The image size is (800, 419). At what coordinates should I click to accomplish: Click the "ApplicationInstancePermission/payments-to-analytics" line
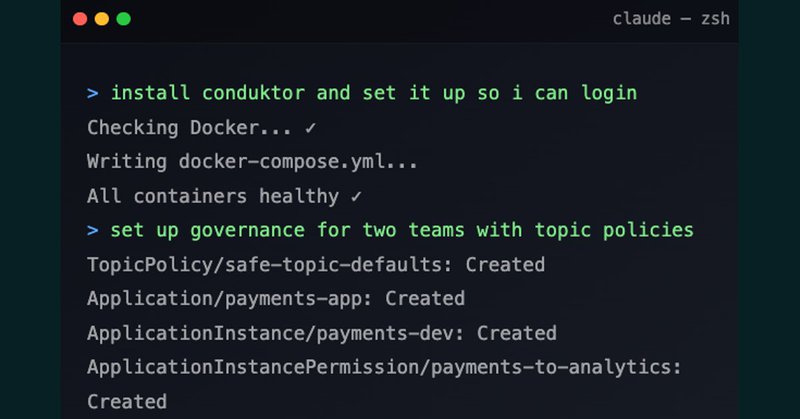[379, 367]
